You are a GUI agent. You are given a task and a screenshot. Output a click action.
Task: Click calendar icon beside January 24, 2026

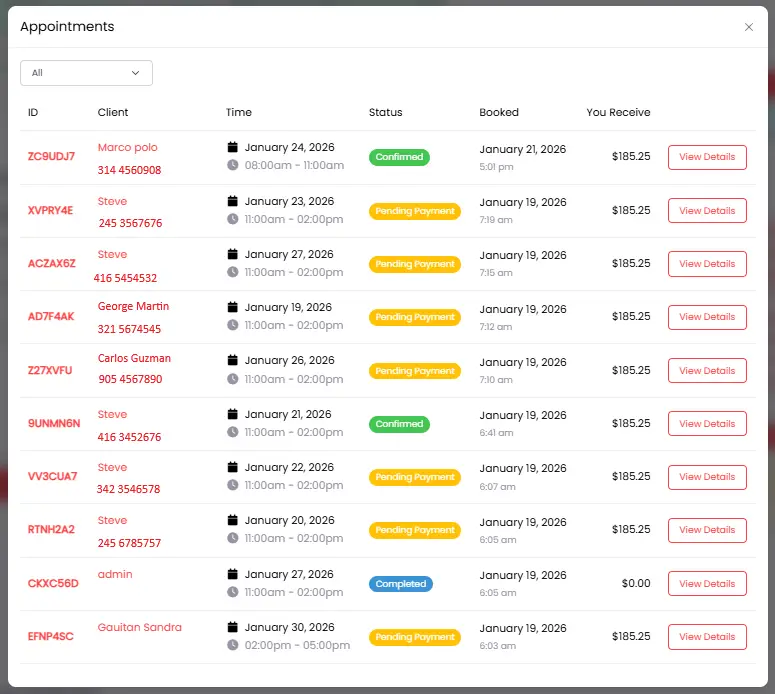click(x=233, y=148)
